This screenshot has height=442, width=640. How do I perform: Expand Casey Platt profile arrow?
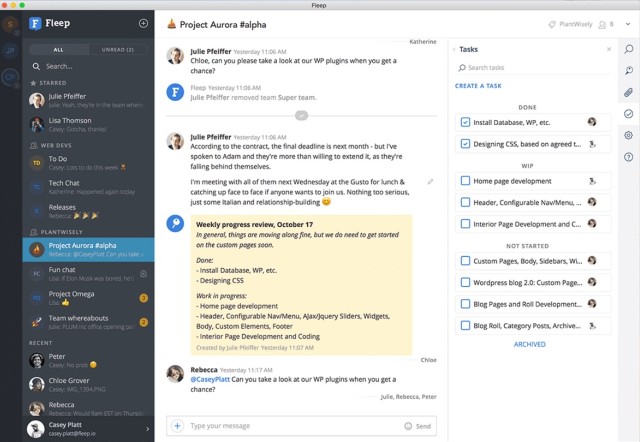tap(147, 429)
